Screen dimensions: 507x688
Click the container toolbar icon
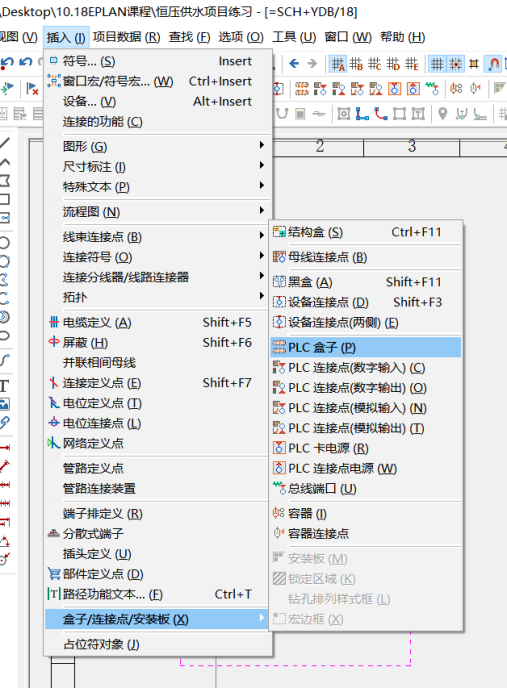click(x=456, y=89)
